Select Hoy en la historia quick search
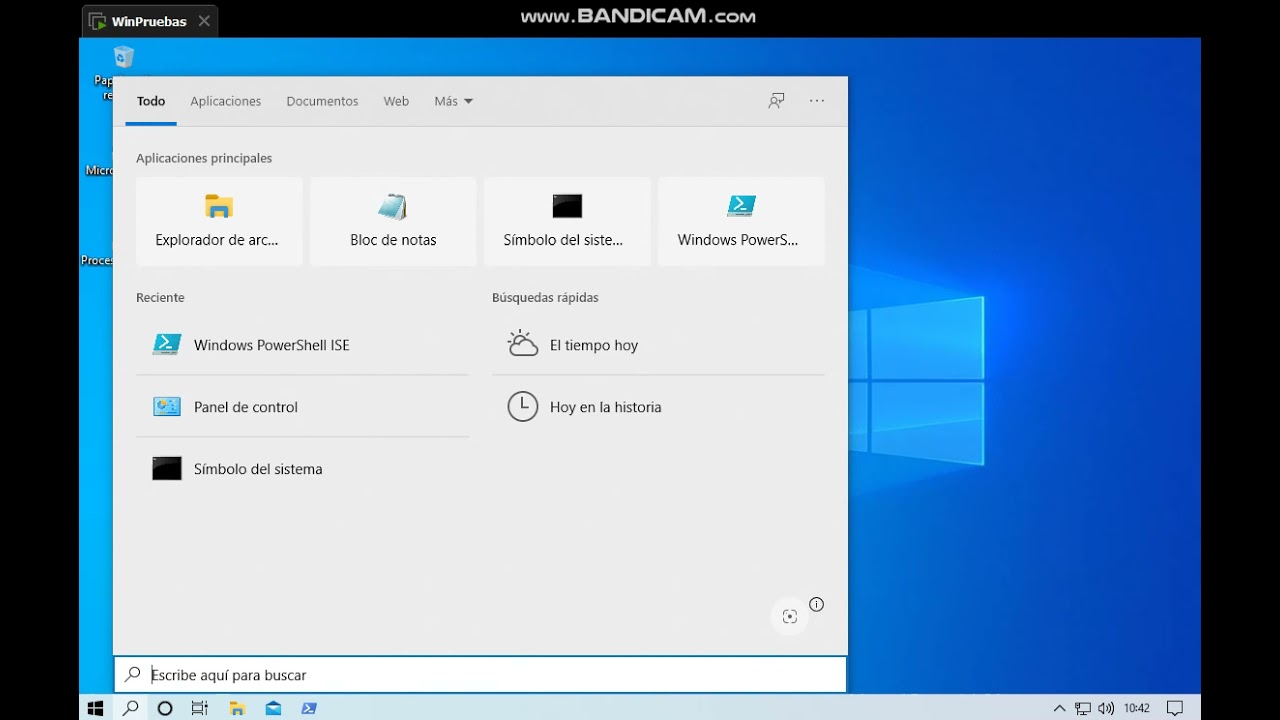1280x720 pixels. [658, 407]
